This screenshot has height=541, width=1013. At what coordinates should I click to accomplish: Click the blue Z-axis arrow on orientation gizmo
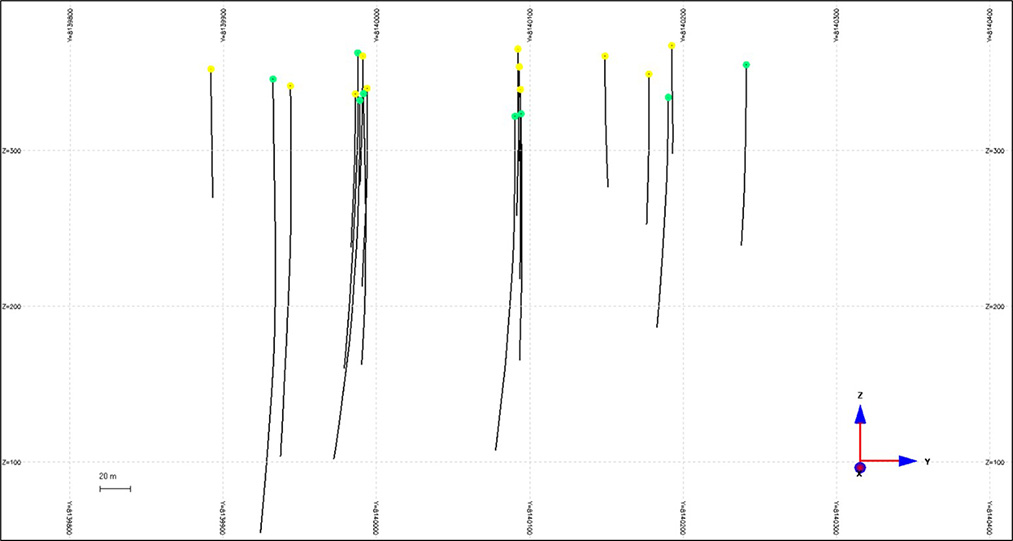tap(860, 414)
